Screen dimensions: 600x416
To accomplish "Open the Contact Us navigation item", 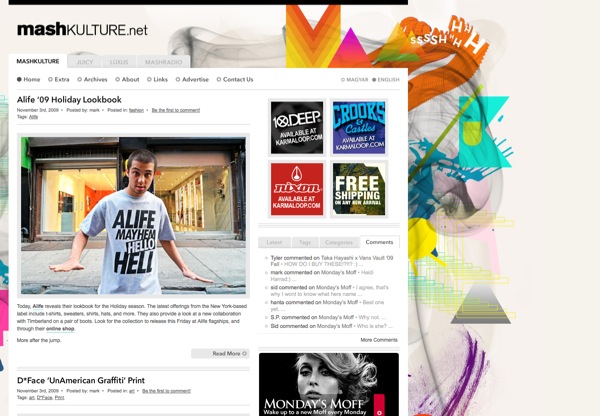I will pos(235,79).
